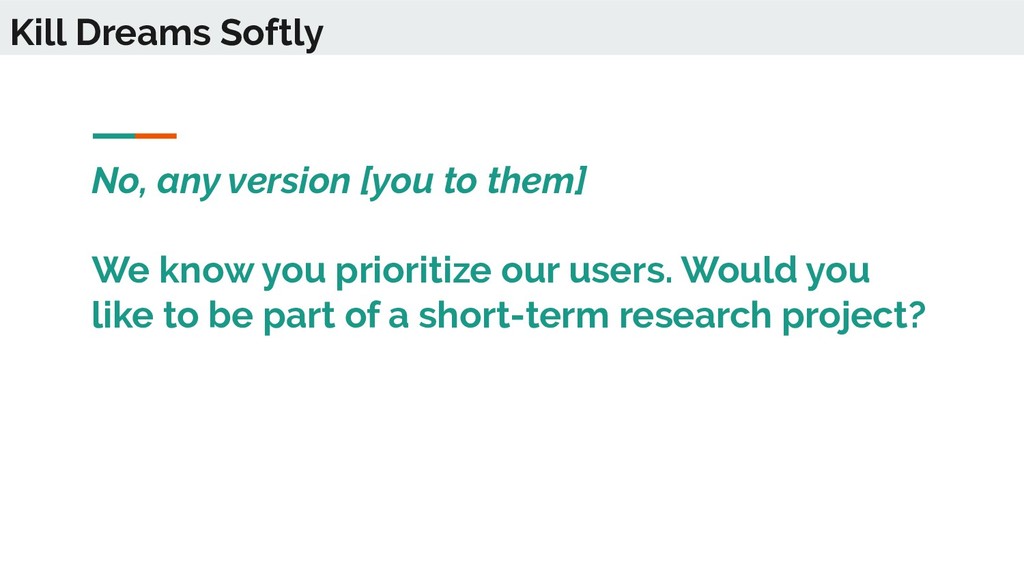Click the word 'version' in the italic heading

coord(289,180)
